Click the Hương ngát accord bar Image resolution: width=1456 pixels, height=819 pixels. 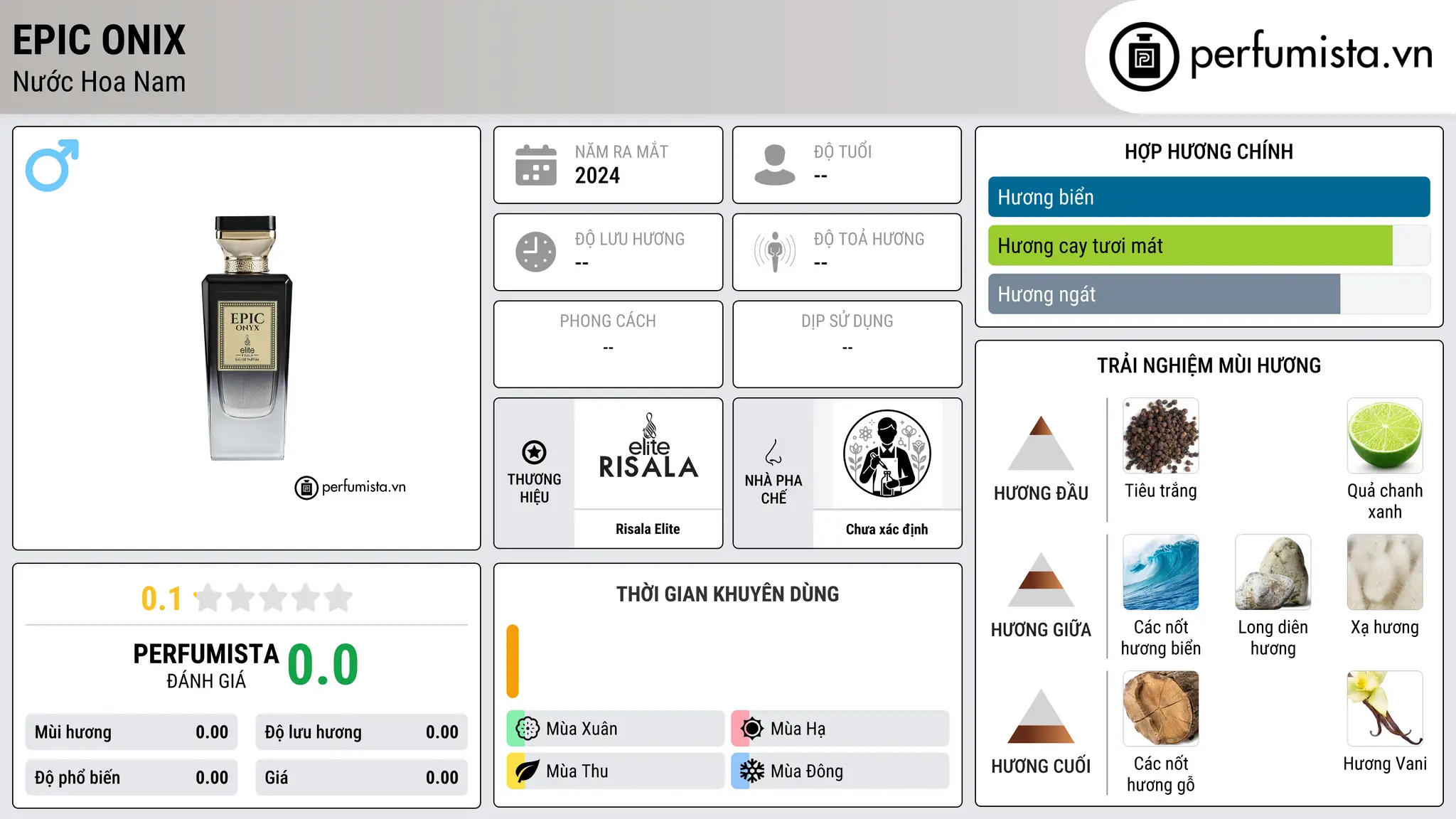click(1209, 294)
